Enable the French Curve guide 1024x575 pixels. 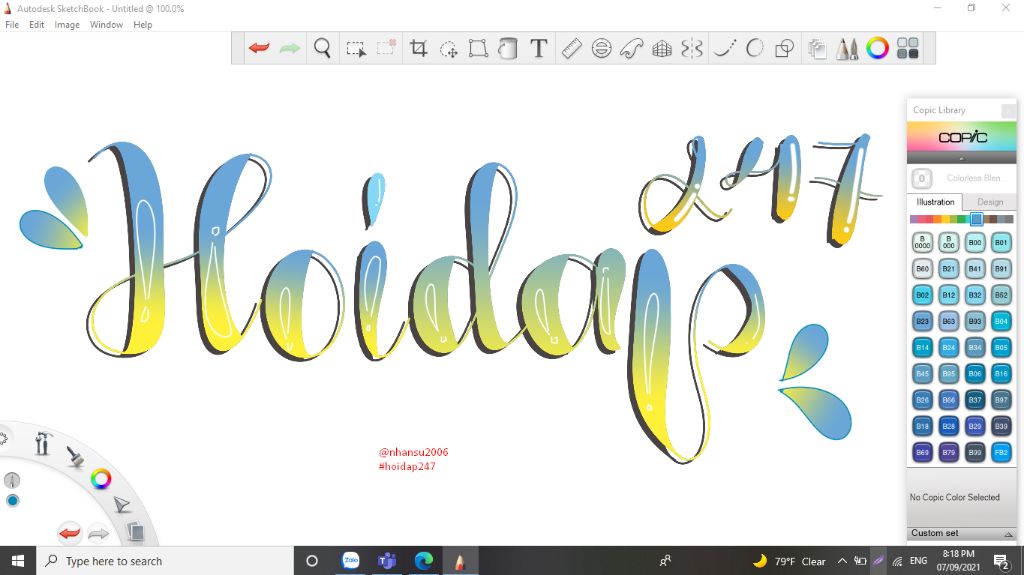click(x=632, y=48)
